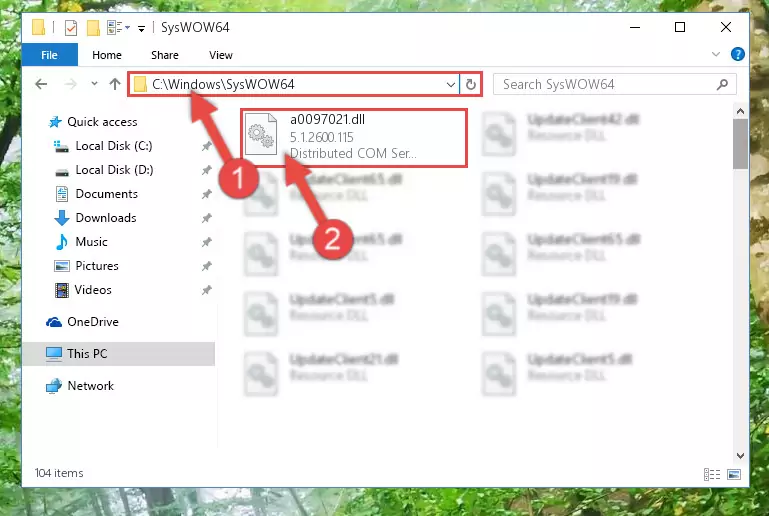
Task: Click the pin icon beside Pictures
Action: pos(206,266)
